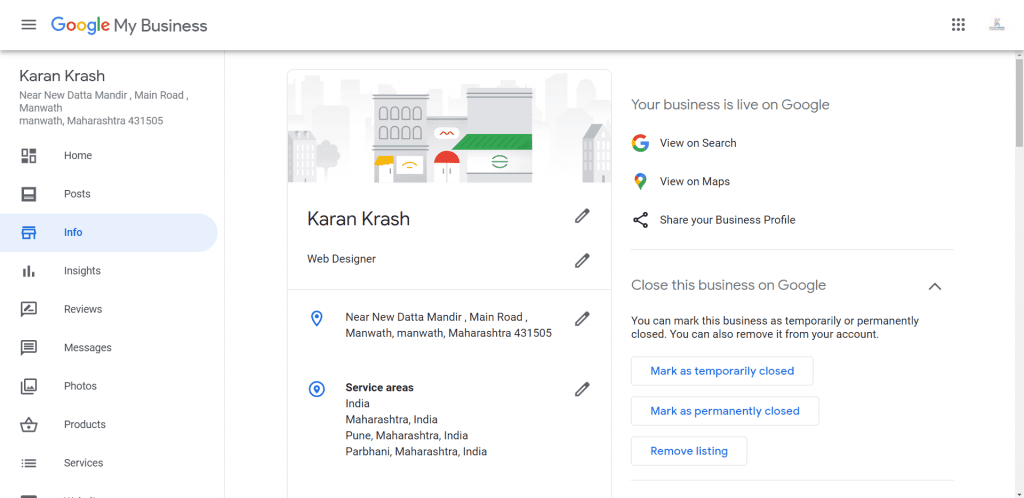1024x498 pixels.
Task: Click View on Maps link
Action: [x=694, y=181]
